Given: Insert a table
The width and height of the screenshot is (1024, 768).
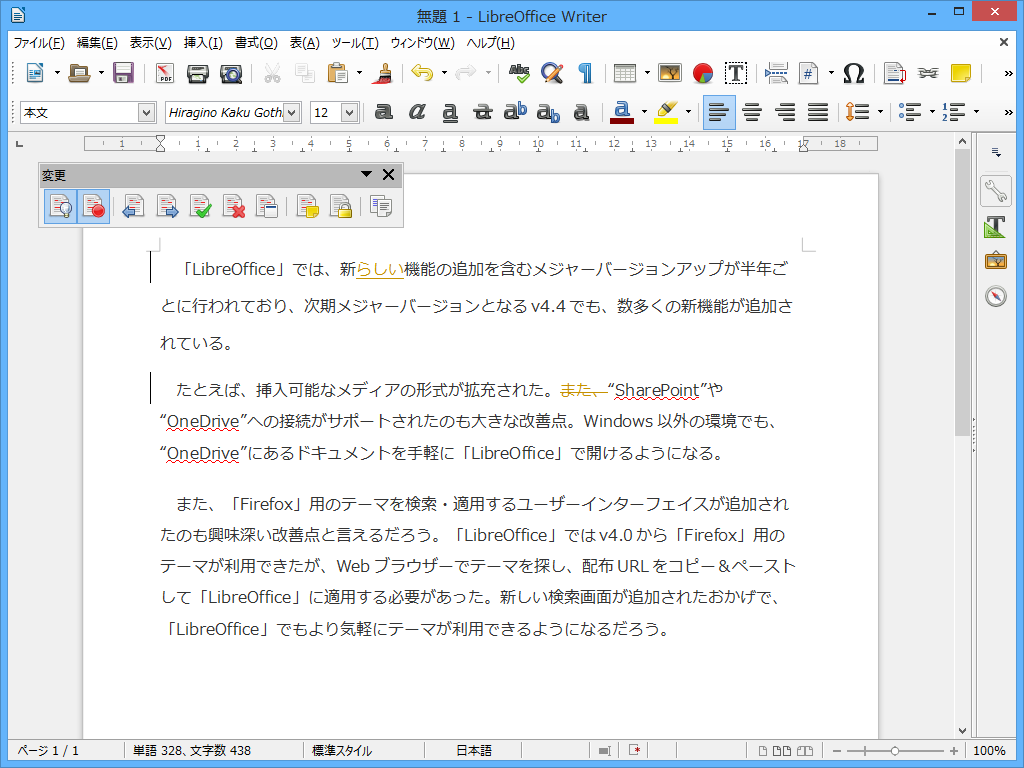Looking at the screenshot, I should 625,72.
